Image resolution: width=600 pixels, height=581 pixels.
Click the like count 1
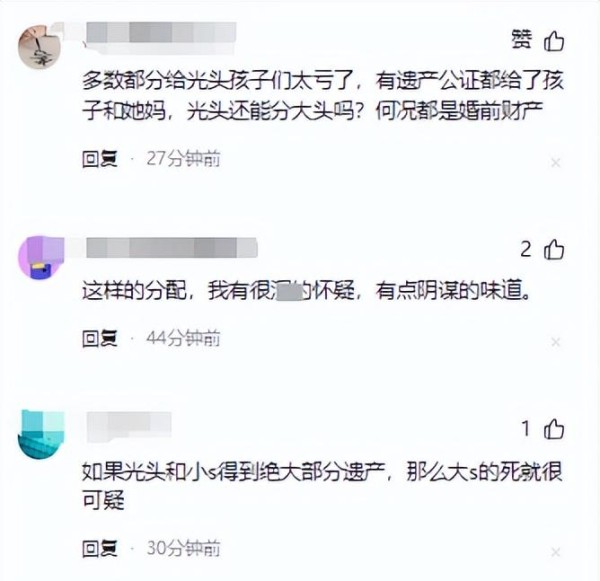(526, 428)
